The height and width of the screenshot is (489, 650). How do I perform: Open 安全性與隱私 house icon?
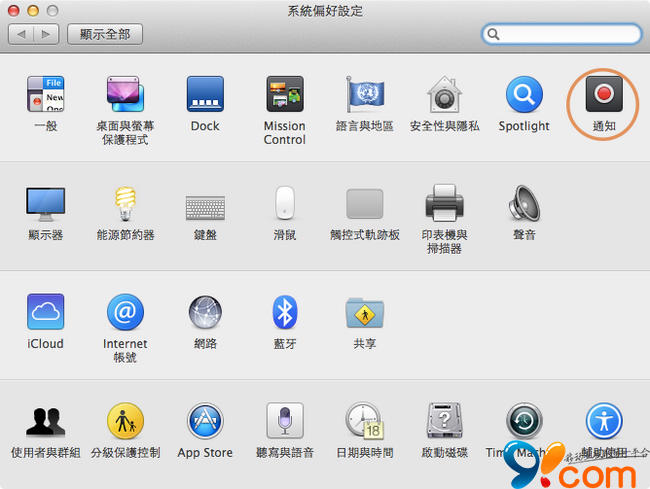444,94
